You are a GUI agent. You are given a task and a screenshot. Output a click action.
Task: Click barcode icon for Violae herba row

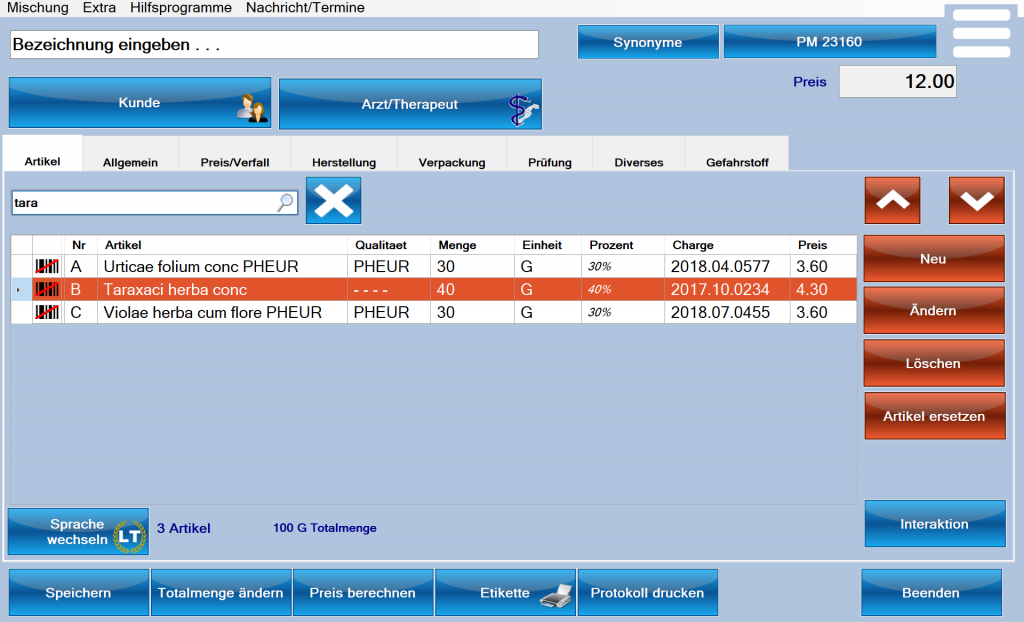[x=46, y=312]
